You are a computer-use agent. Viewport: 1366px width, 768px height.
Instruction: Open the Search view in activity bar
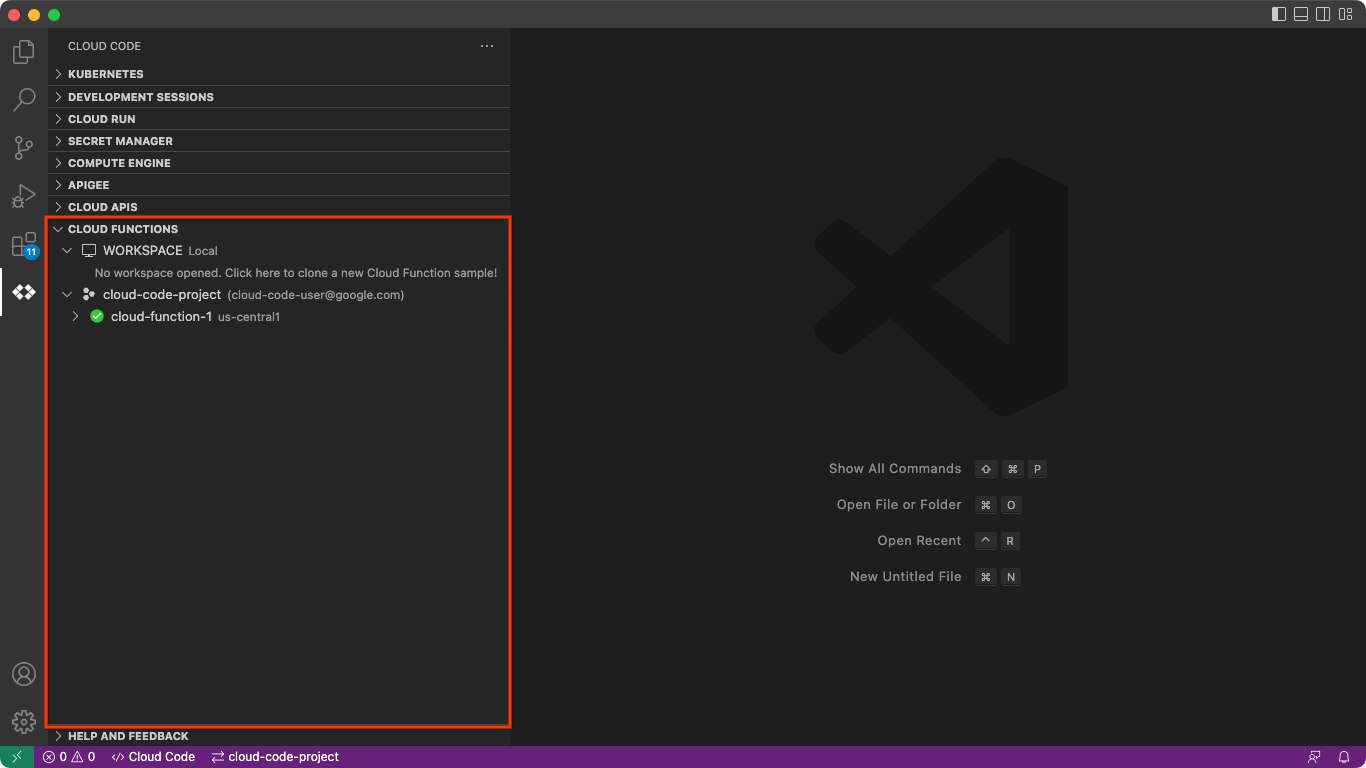24,100
